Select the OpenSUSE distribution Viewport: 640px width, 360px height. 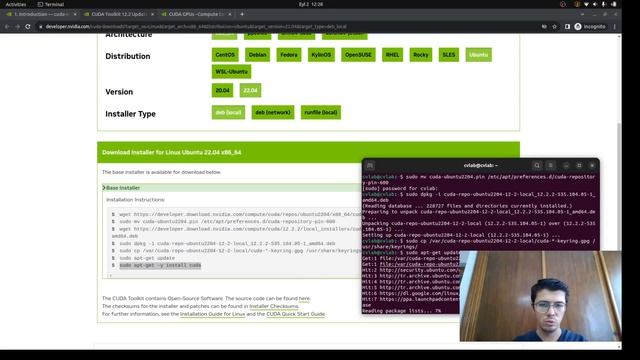coord(358,55)
